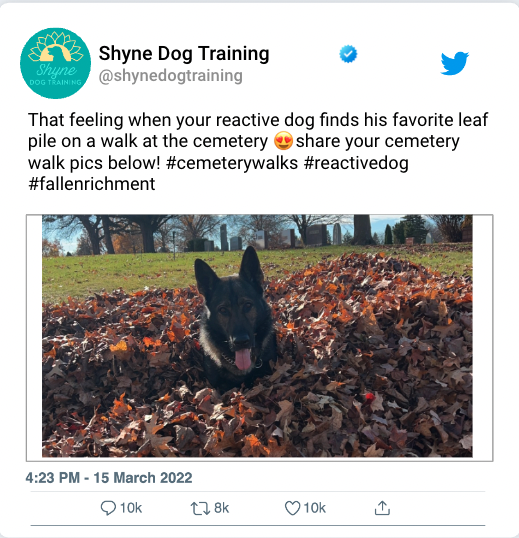Open the dog in leaf pile photo
The width and height of the screenshot is (519, 538).
(257, 336)
